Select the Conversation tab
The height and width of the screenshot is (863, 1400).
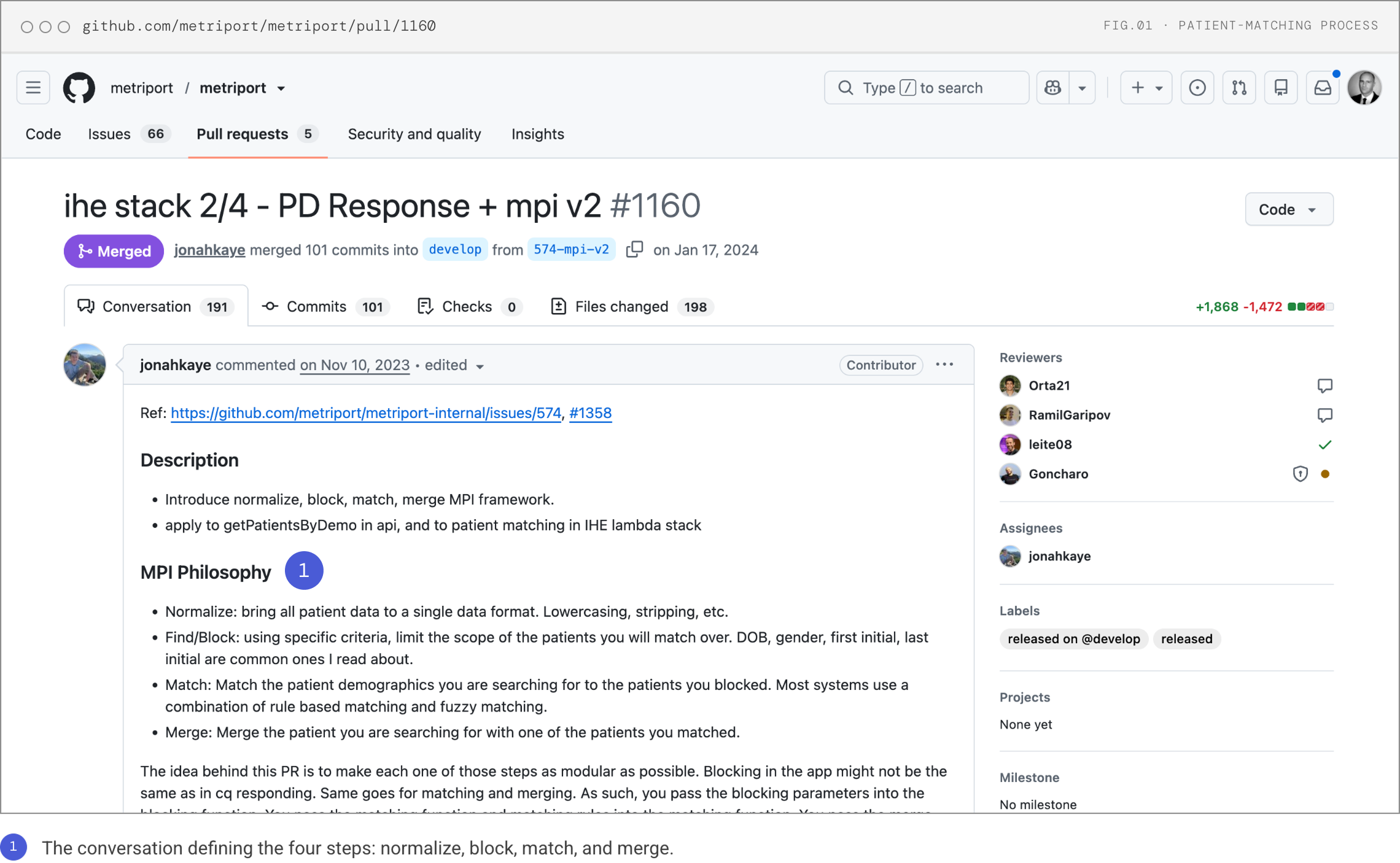156,306
